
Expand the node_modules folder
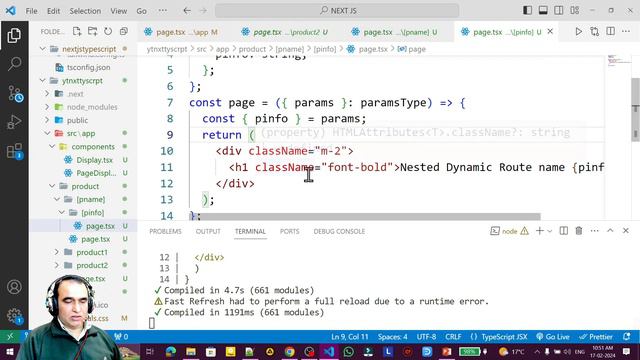point(47,107)
